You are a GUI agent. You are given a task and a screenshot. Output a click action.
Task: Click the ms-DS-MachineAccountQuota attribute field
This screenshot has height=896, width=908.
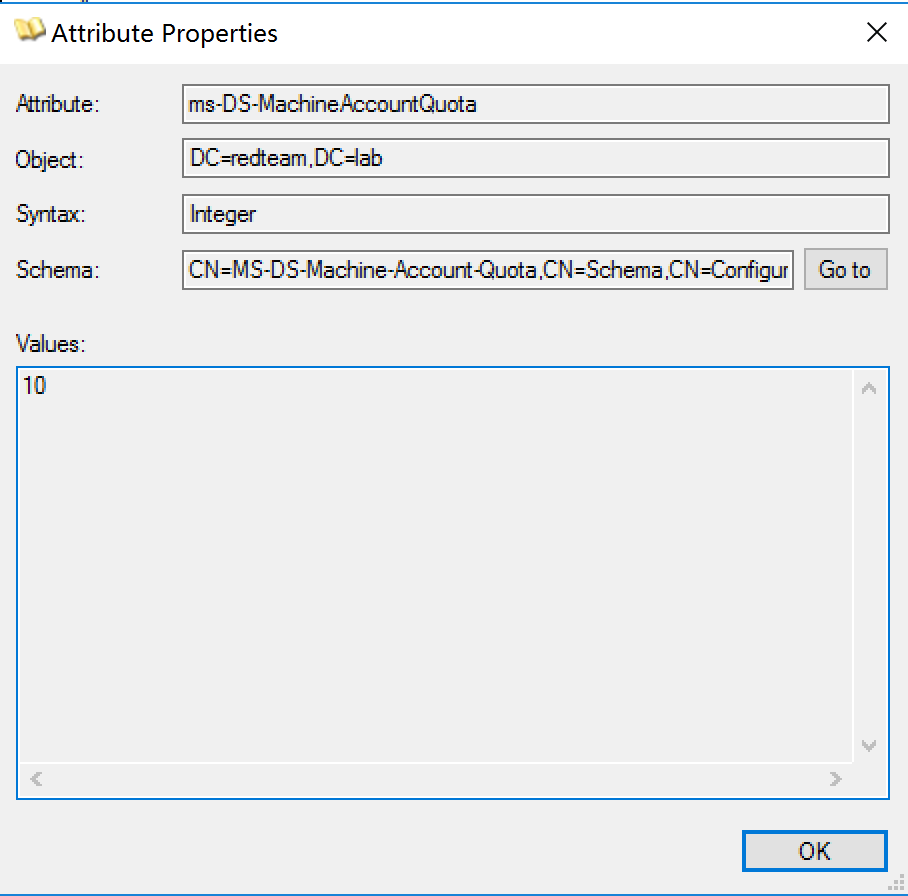pyautogui.click(x=535, y=103)
